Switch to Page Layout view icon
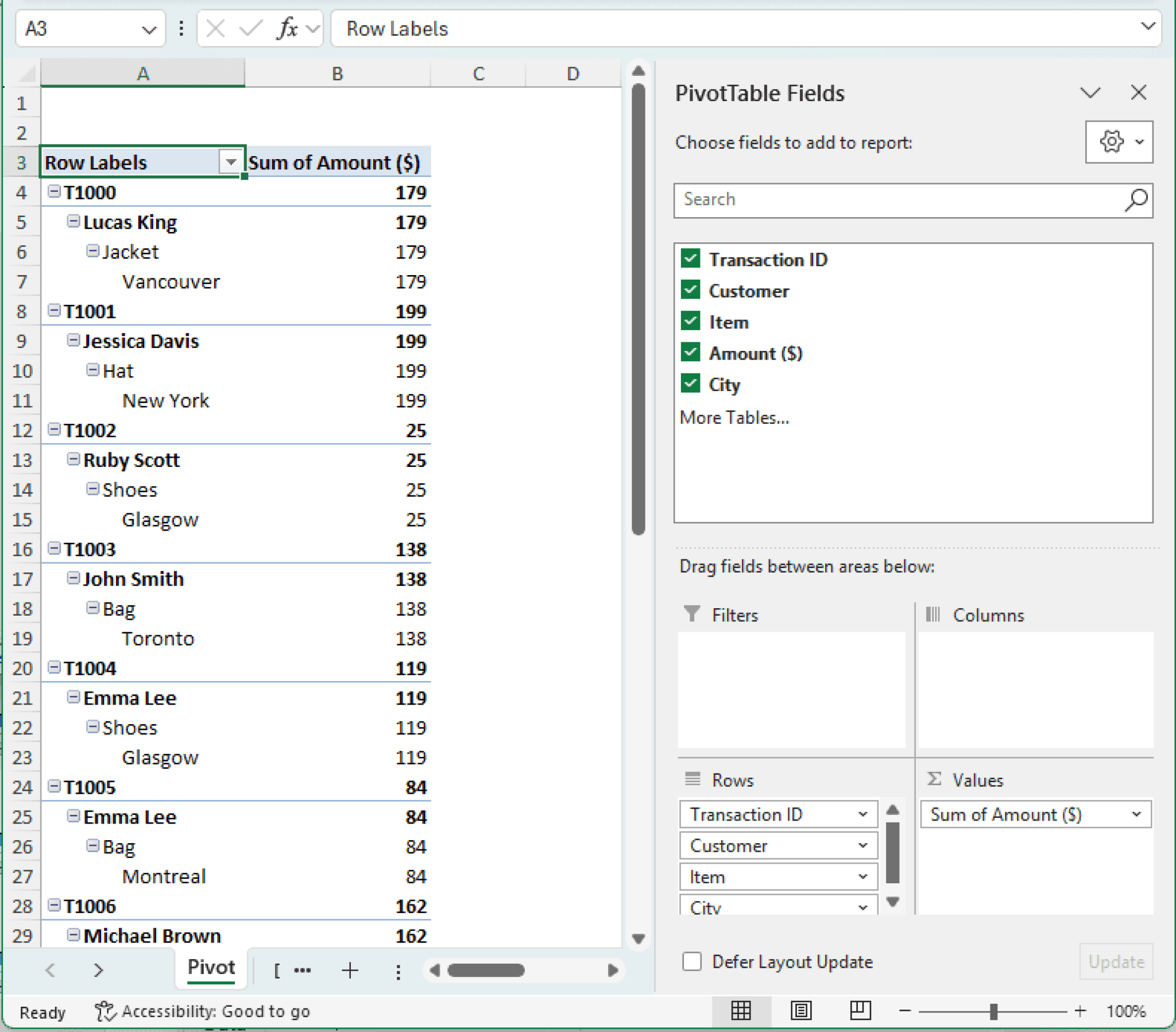This screenshot has height=1032, width=1176. (802, 1011)
